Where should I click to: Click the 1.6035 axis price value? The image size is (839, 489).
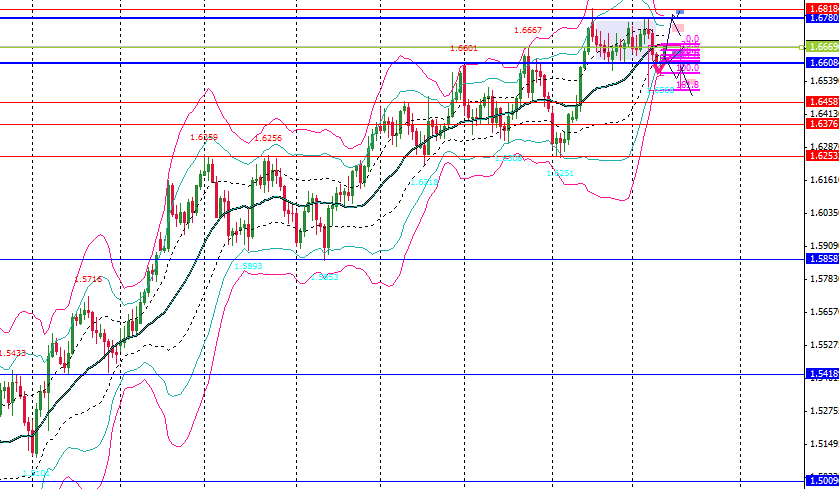824,212
